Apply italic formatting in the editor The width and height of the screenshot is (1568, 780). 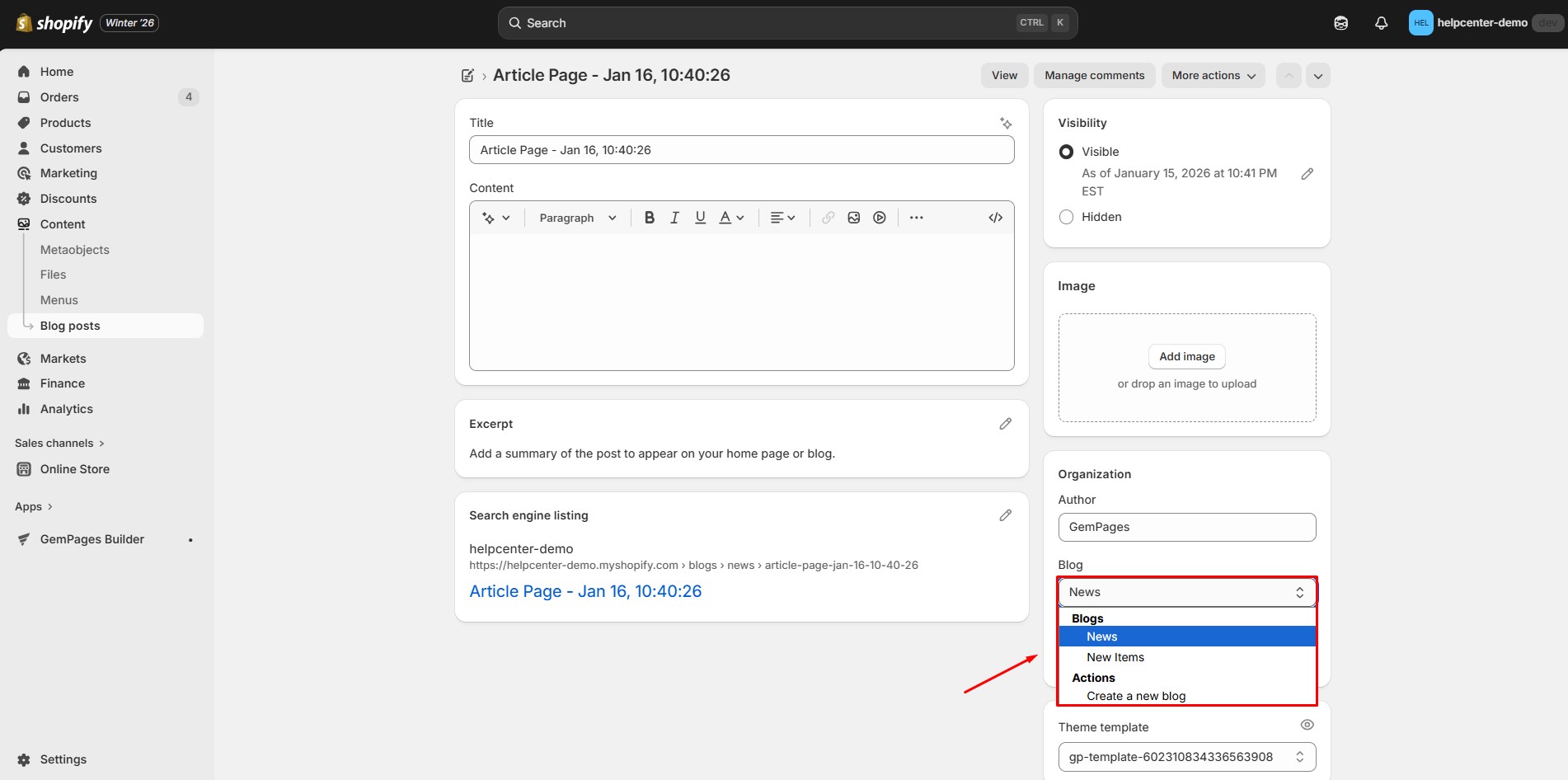pos(674,218)
